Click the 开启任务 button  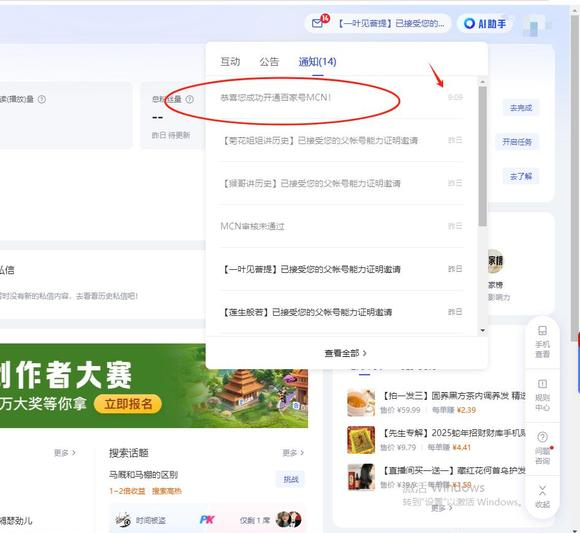pos(517,142)
